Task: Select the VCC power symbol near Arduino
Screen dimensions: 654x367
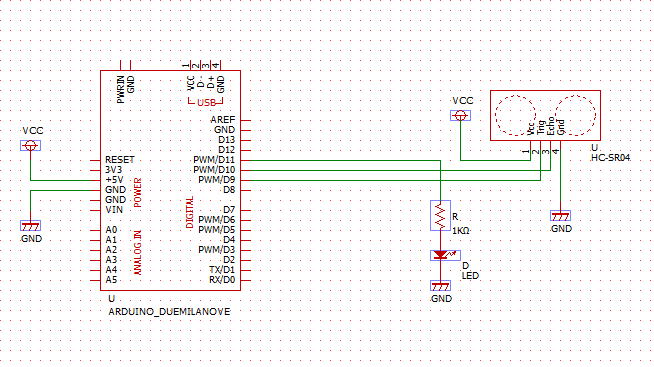Action: pos(30,146)
